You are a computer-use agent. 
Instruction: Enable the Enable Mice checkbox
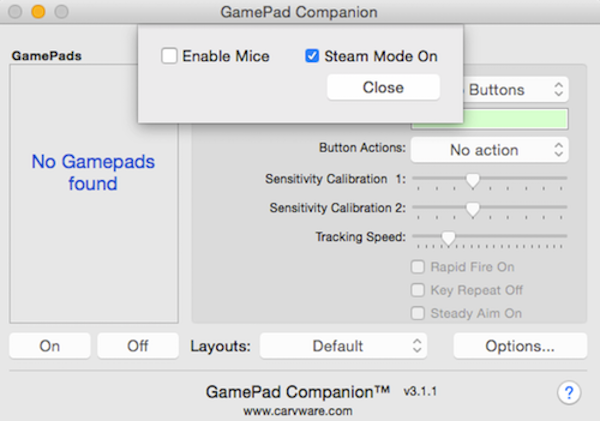click(x=170, y=57)
